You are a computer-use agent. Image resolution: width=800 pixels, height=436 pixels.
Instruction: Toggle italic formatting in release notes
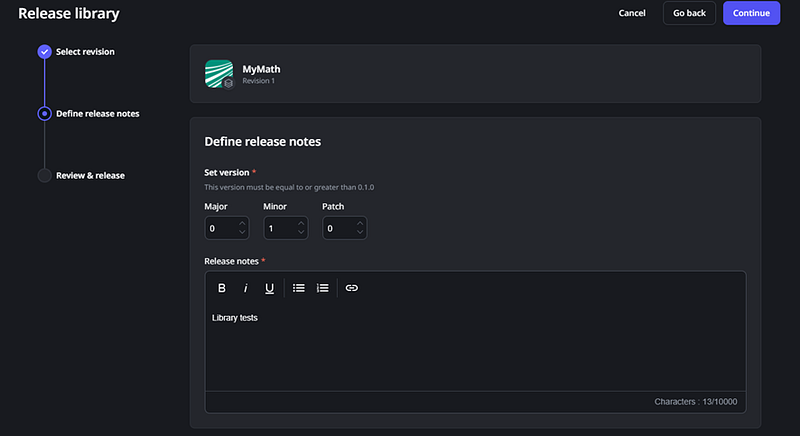pyautogui.click(x=245, y=288)
